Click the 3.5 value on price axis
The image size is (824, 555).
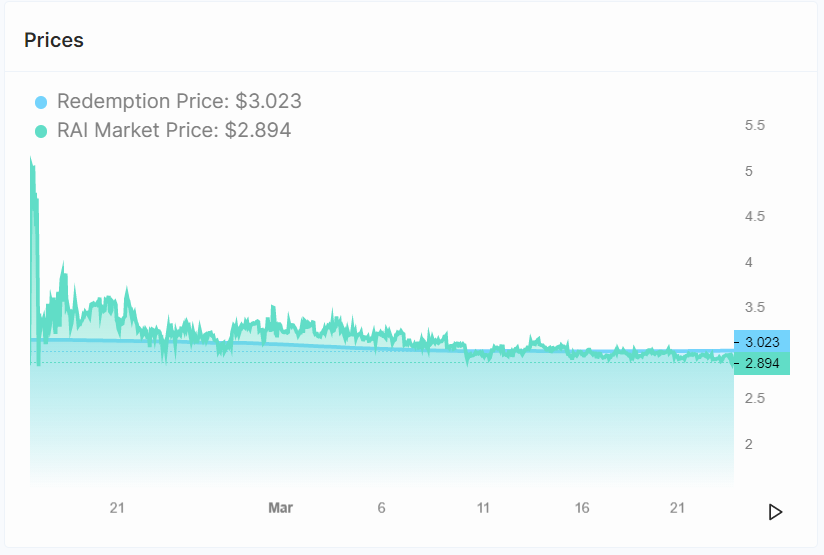coord(755,307)
